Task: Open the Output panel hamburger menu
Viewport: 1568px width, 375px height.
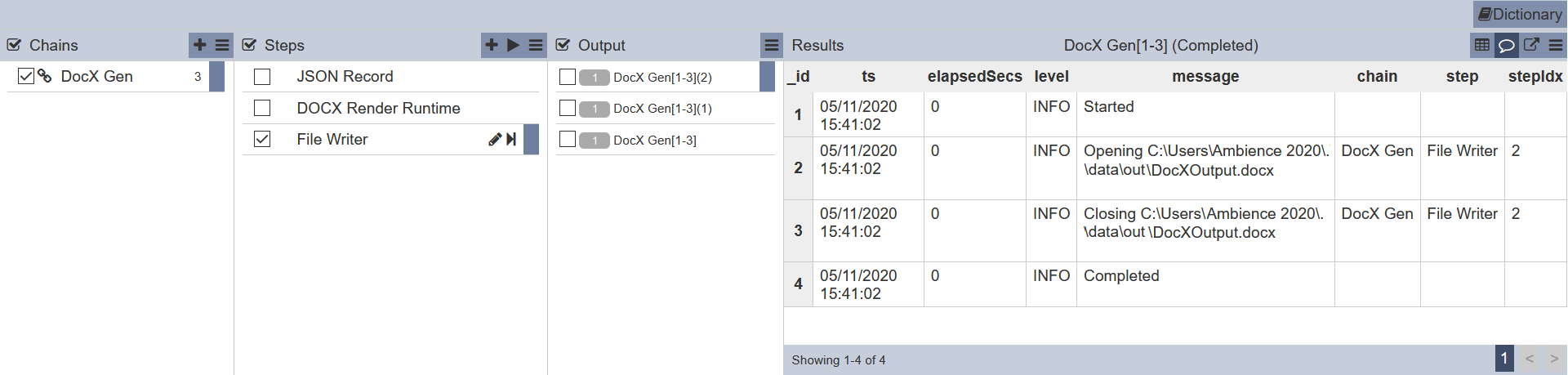Action: tap(772, 45)
